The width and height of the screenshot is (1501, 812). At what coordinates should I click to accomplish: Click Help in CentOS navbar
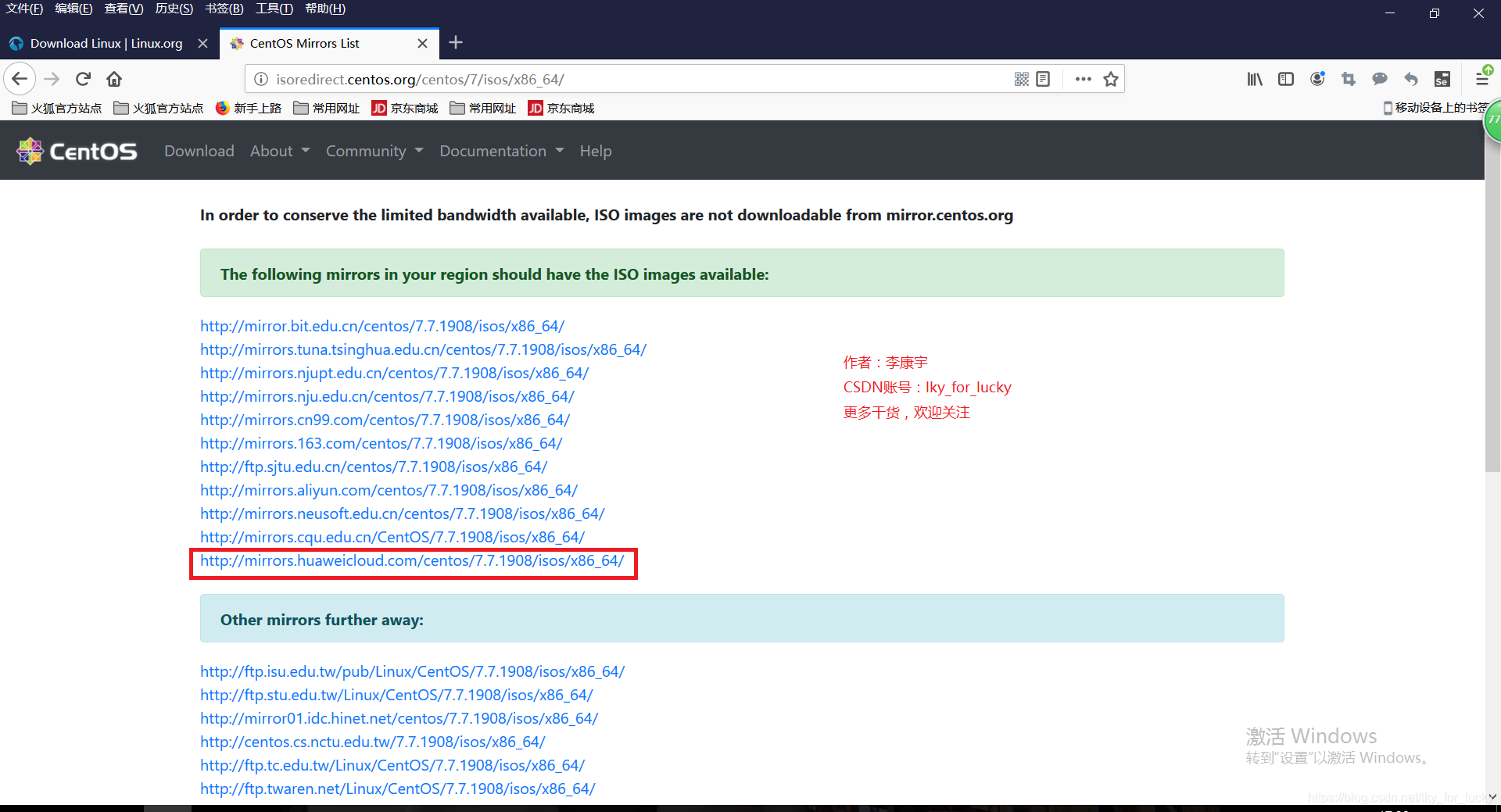click(596, 151)
